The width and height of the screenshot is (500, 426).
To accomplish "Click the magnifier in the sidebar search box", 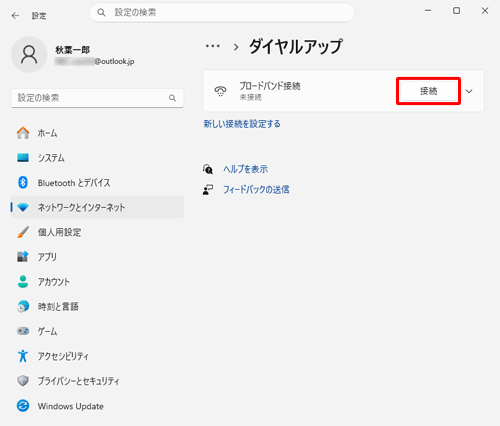I will point(172,98).
